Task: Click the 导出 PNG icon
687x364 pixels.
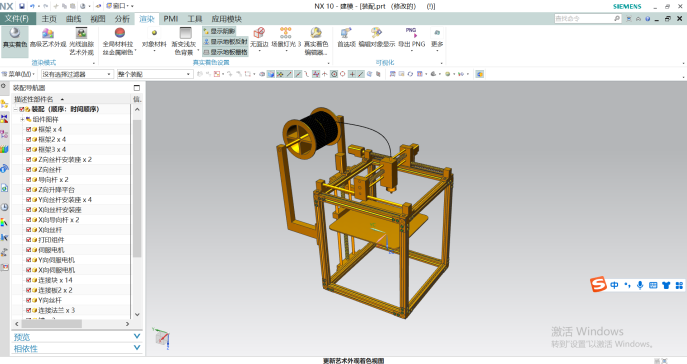Action: [411, 33]
